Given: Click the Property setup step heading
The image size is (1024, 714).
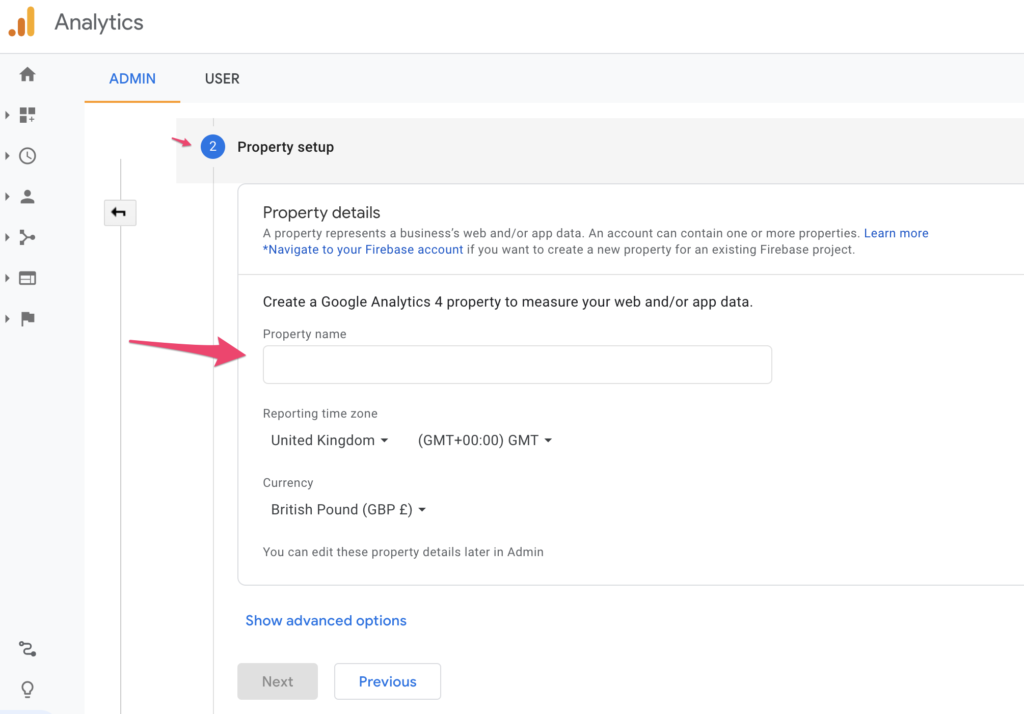Looking at the screenshot, I should tap(285, 147).
